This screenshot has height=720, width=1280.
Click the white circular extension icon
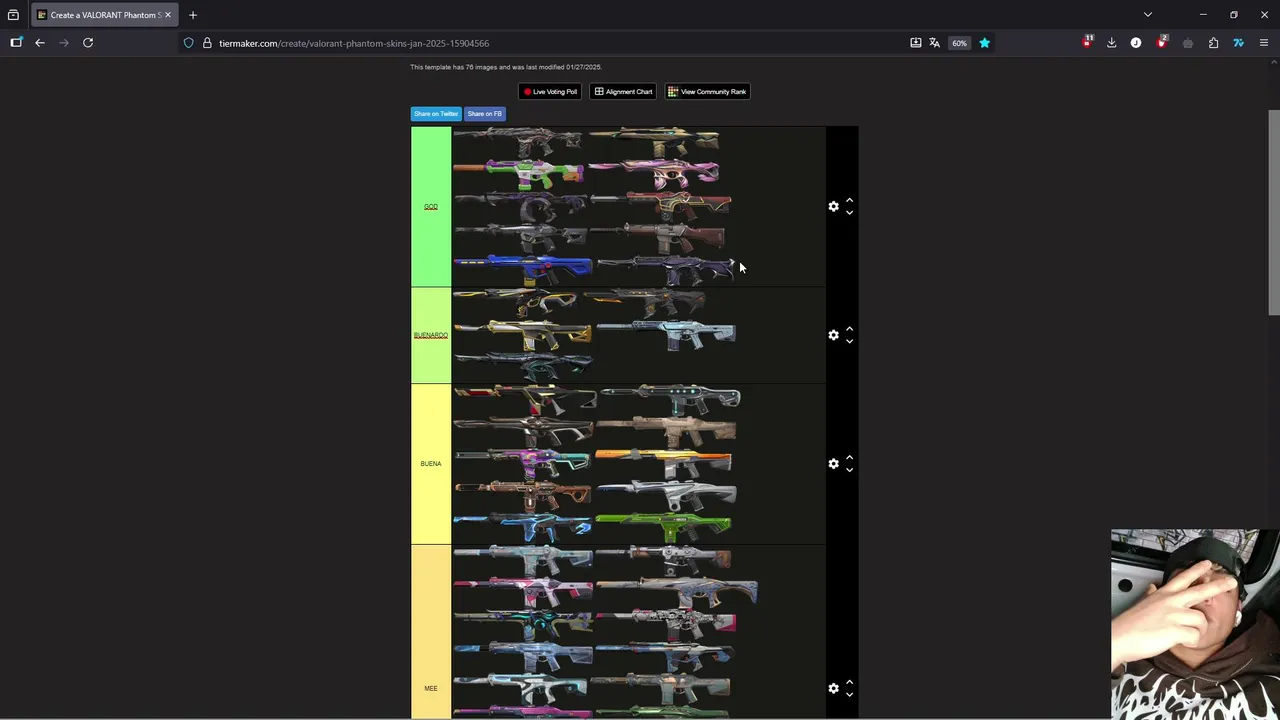(1136, 43)
